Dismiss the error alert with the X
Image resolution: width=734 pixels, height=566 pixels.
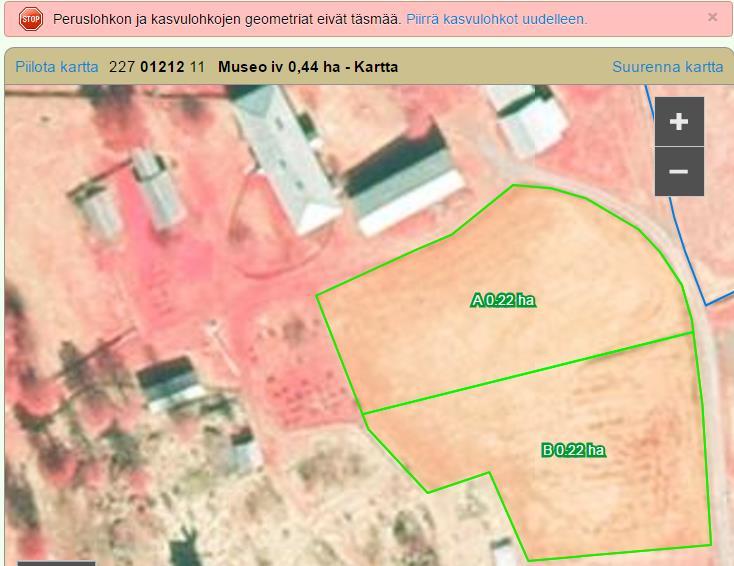[x=712, y=17]
